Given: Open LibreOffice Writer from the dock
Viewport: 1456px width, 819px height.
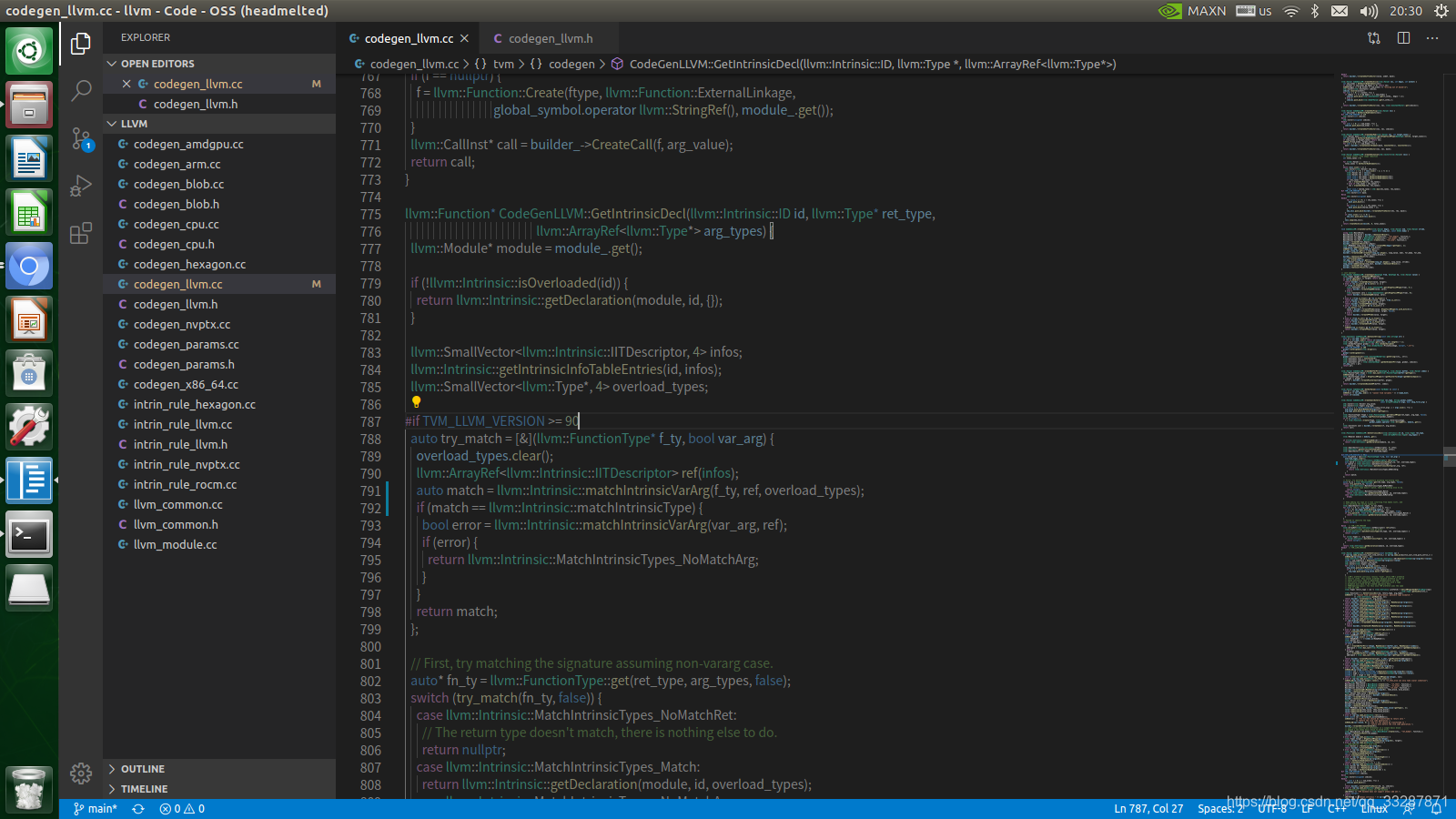Looking at the screenshot, I should [x=29, y=158].
